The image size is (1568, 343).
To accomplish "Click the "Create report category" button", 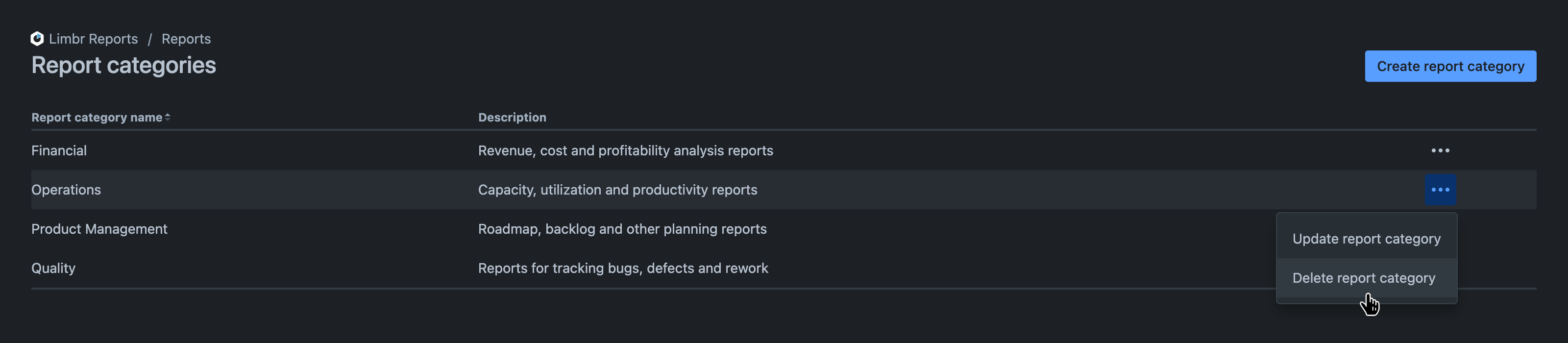I will click(x=1450, y=66).
